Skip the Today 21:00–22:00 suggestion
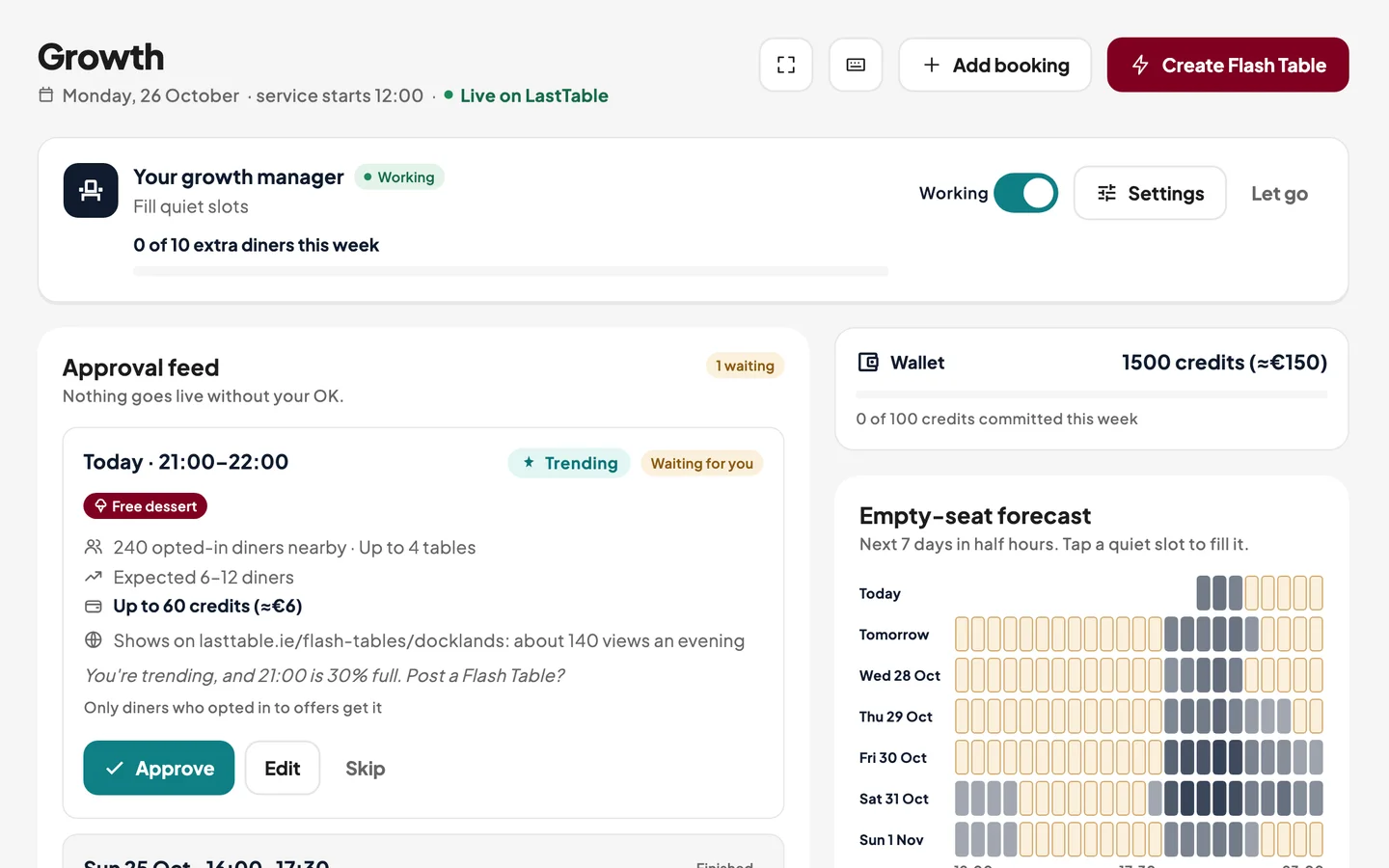1389x868 pixels. (366, 769)
